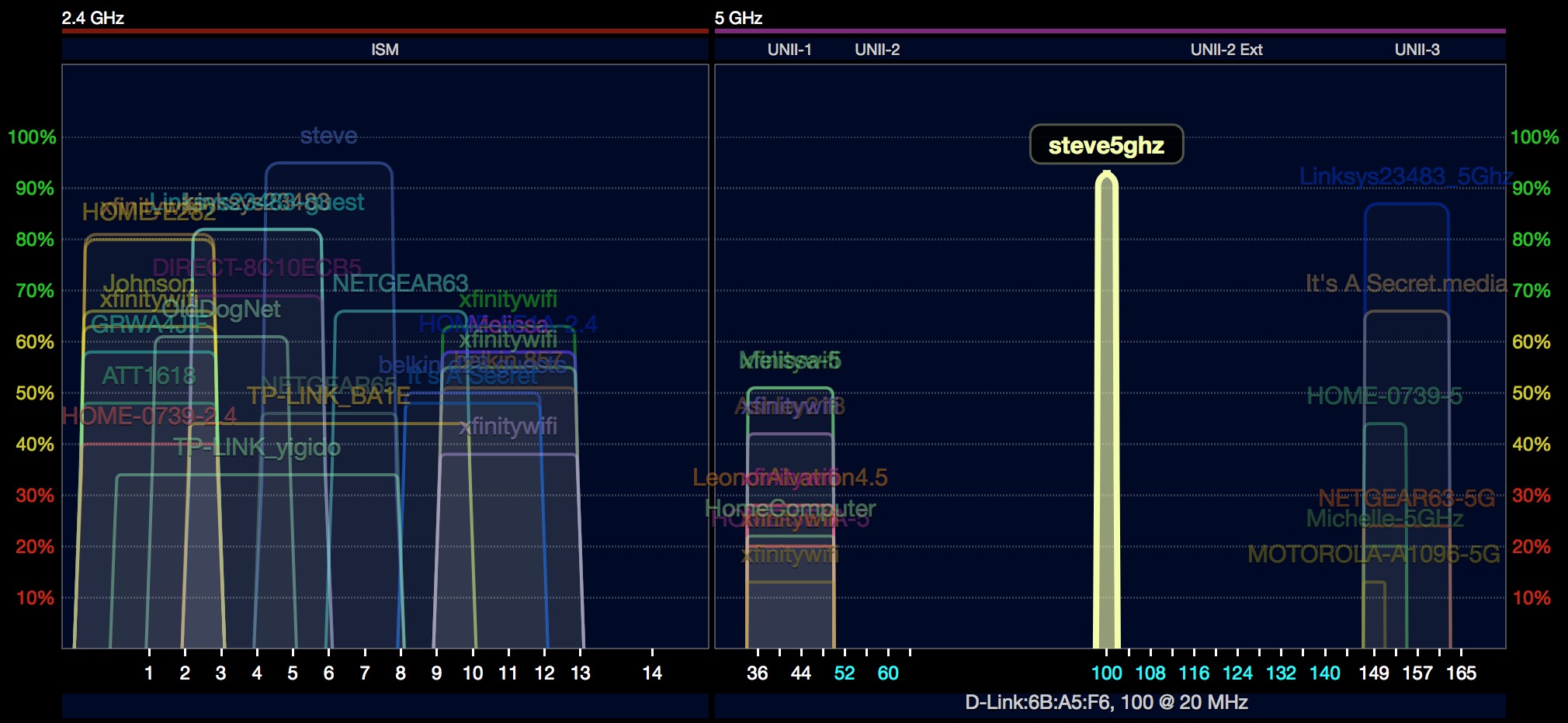
Task: Click channel 36 on the 5 GHz axis
Action: [x=758, y=673]
